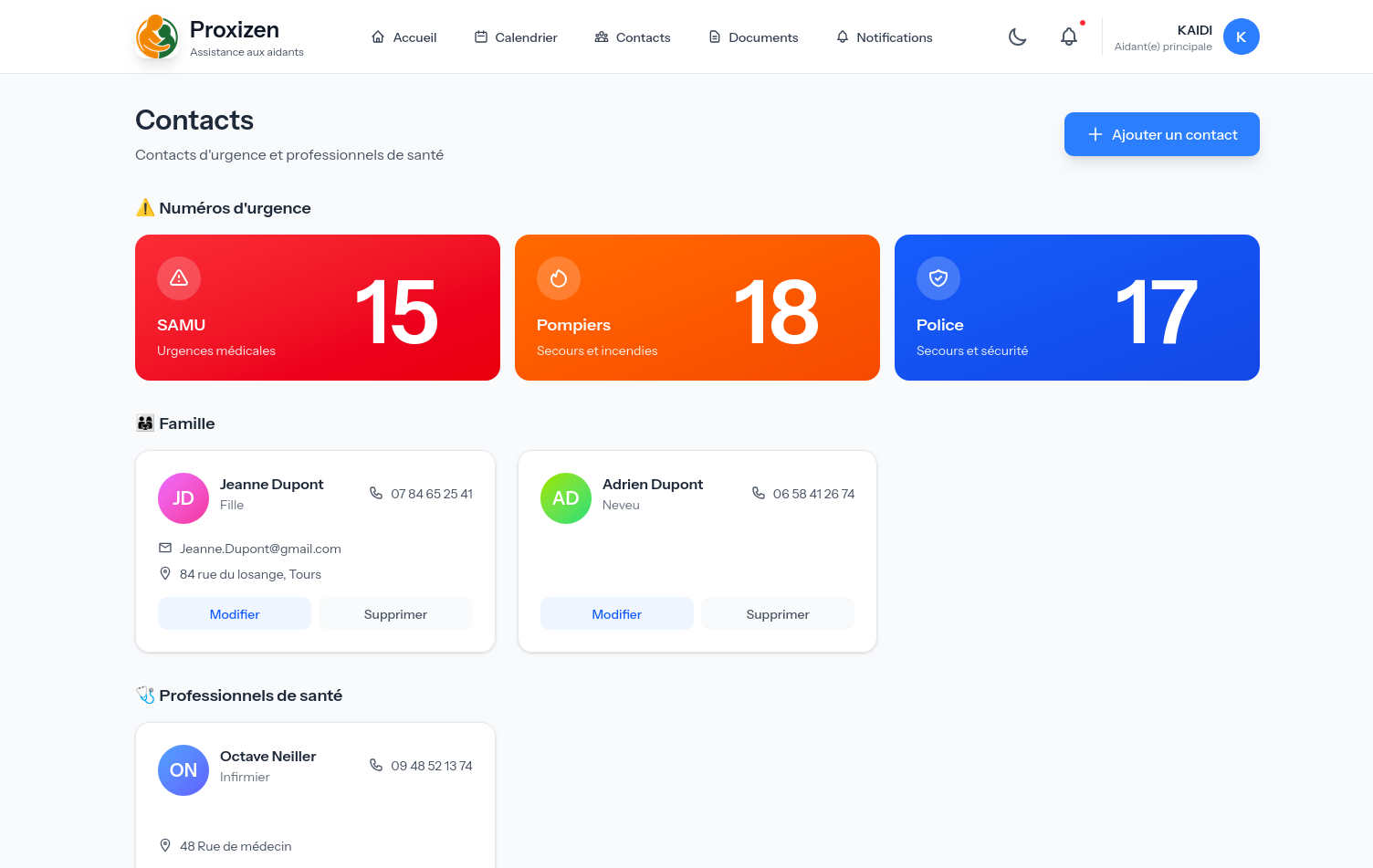Viewport: 1373px width, 868px height.
Task: Click the location pin beside 48 Rue de médecin
Action: 165,845
